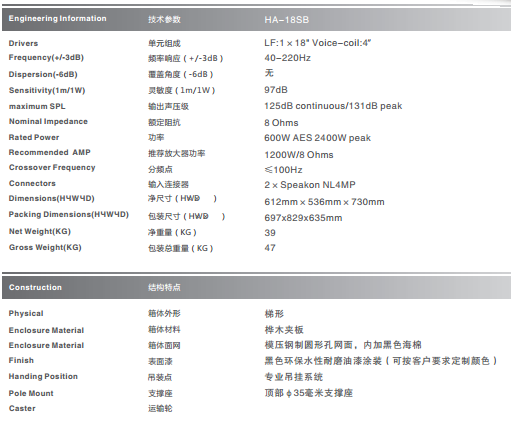Select the HA-18SB model heading
Screen dimensions: 511x425
[287, 20]
